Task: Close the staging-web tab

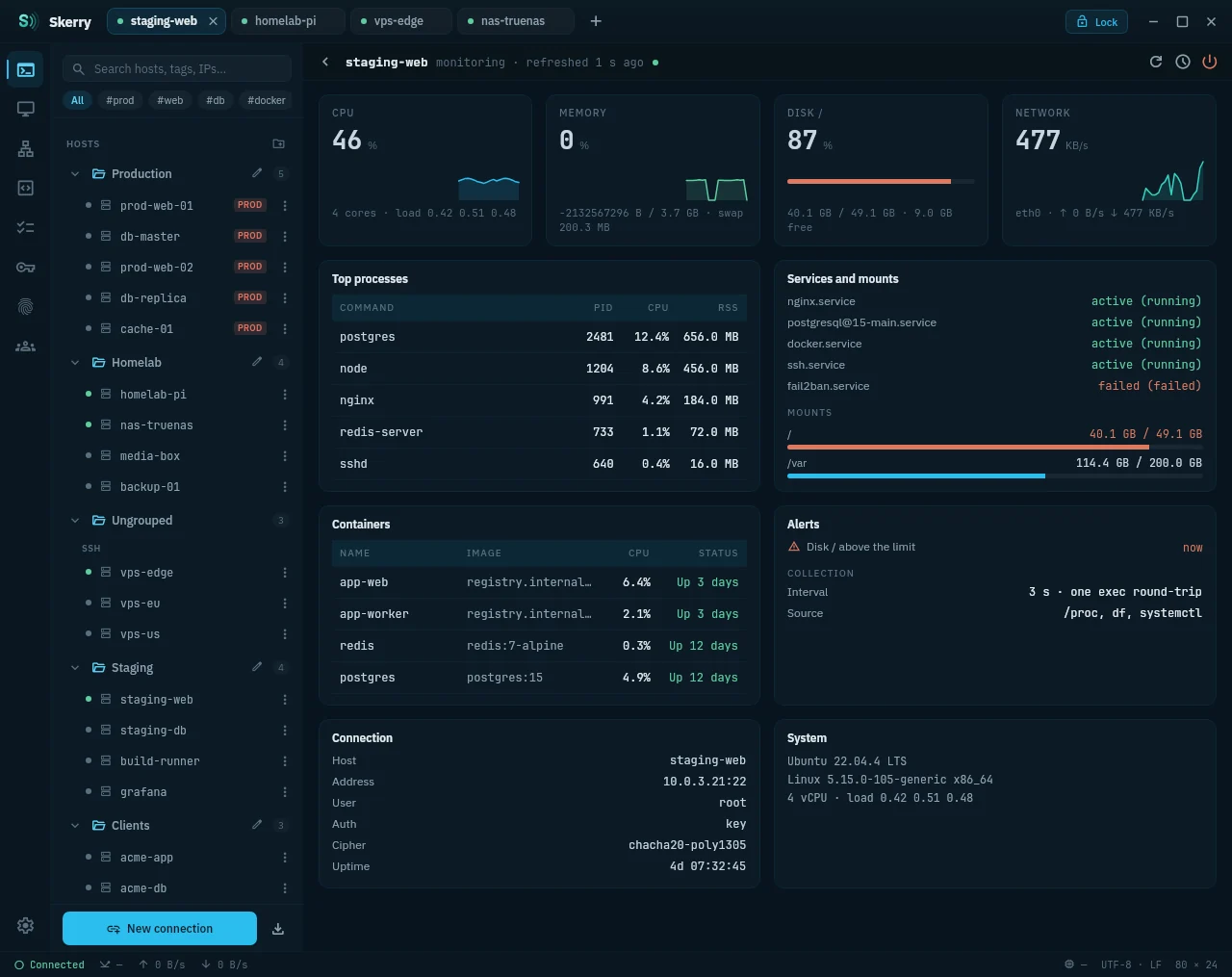Action: point(213,21)
